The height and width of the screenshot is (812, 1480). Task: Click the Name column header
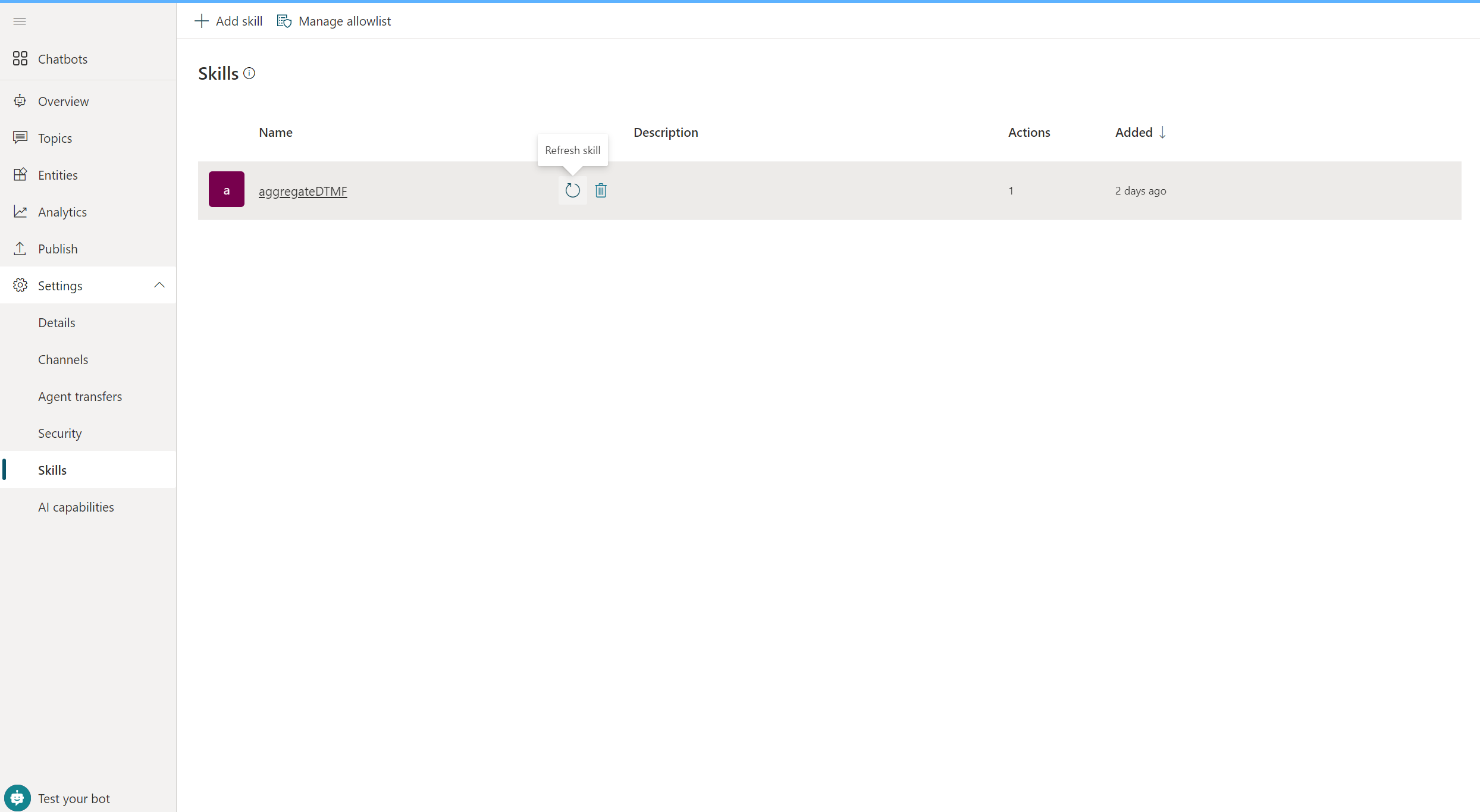(275, 132)
